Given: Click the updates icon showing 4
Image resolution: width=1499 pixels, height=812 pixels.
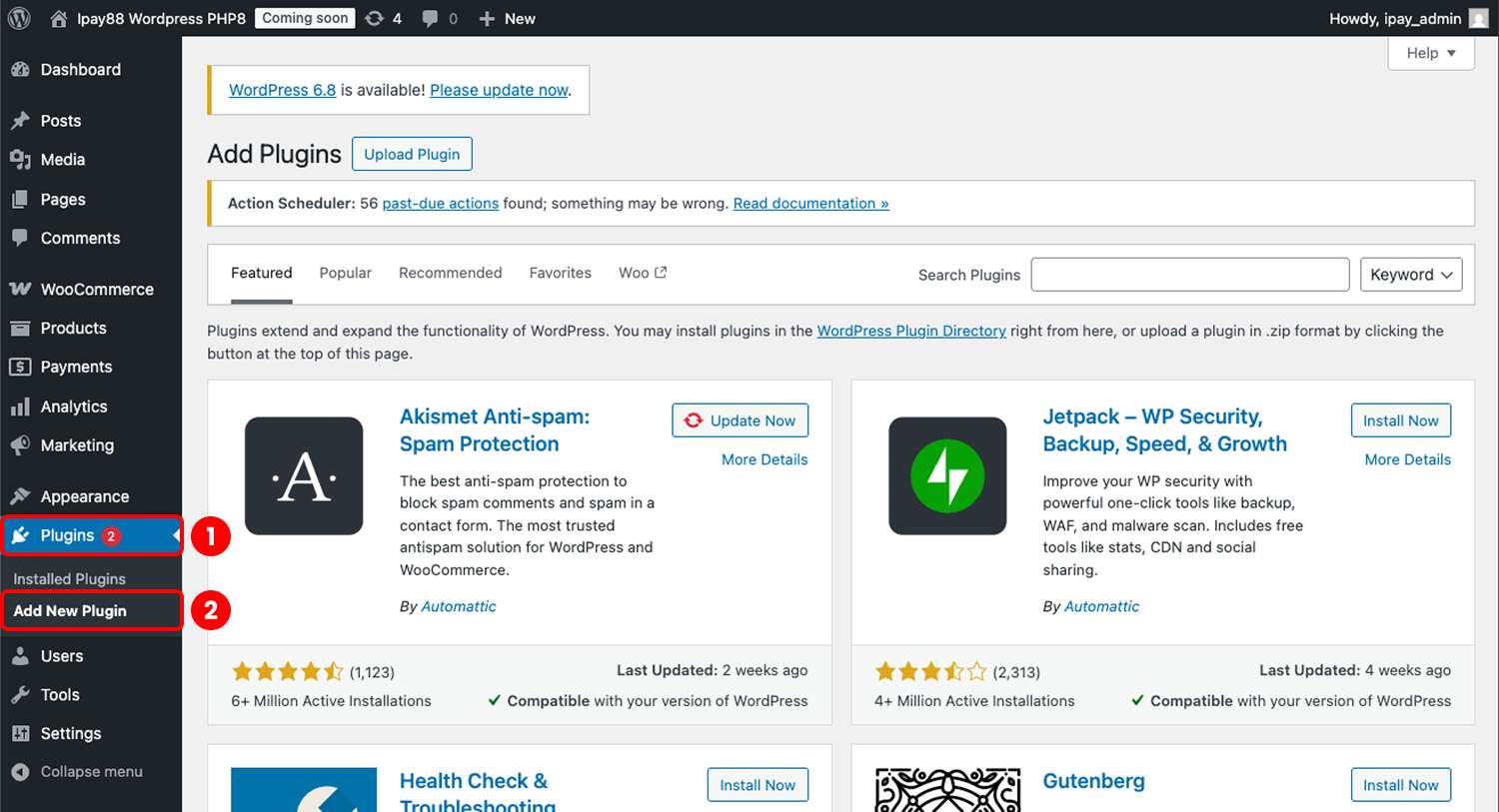Looking at the screenshot, I should 375,18.
